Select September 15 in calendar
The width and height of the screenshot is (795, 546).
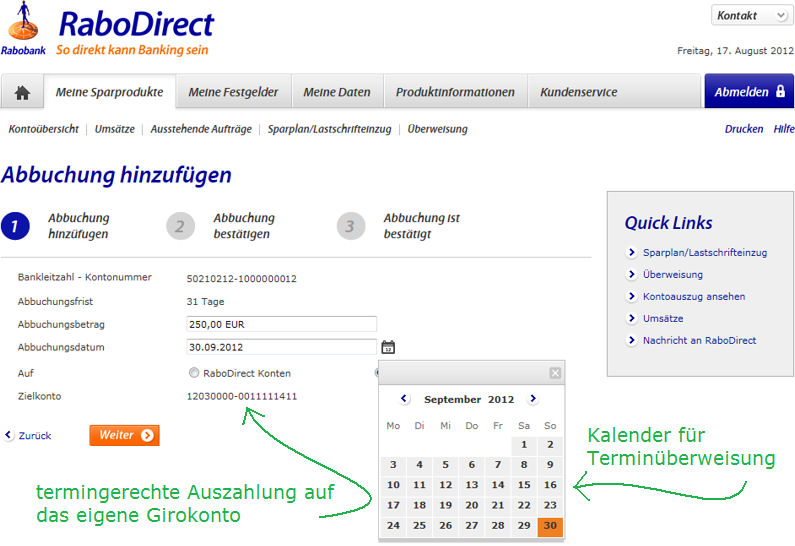coord(524,485)
